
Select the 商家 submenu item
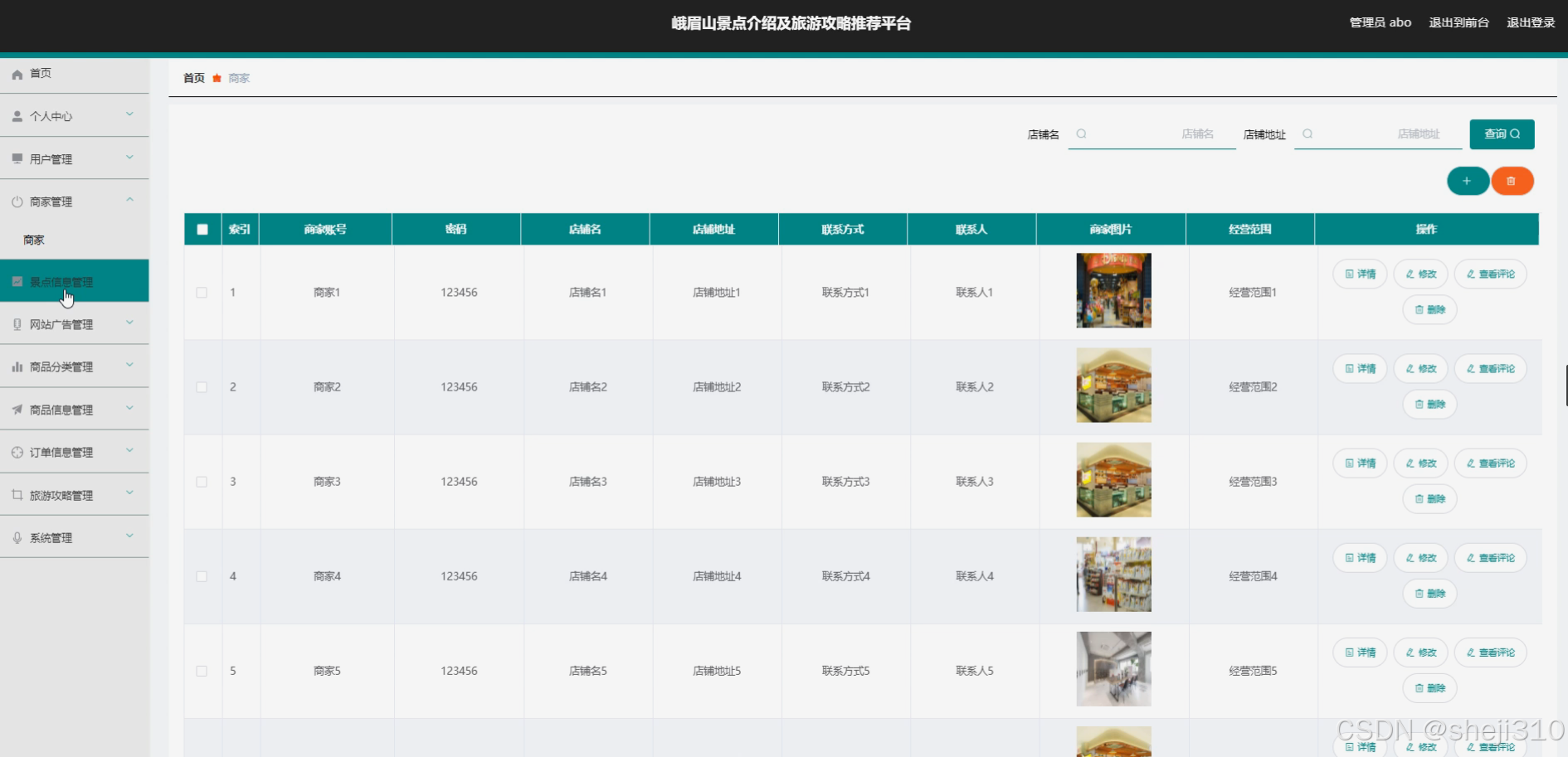pos(75,240)
